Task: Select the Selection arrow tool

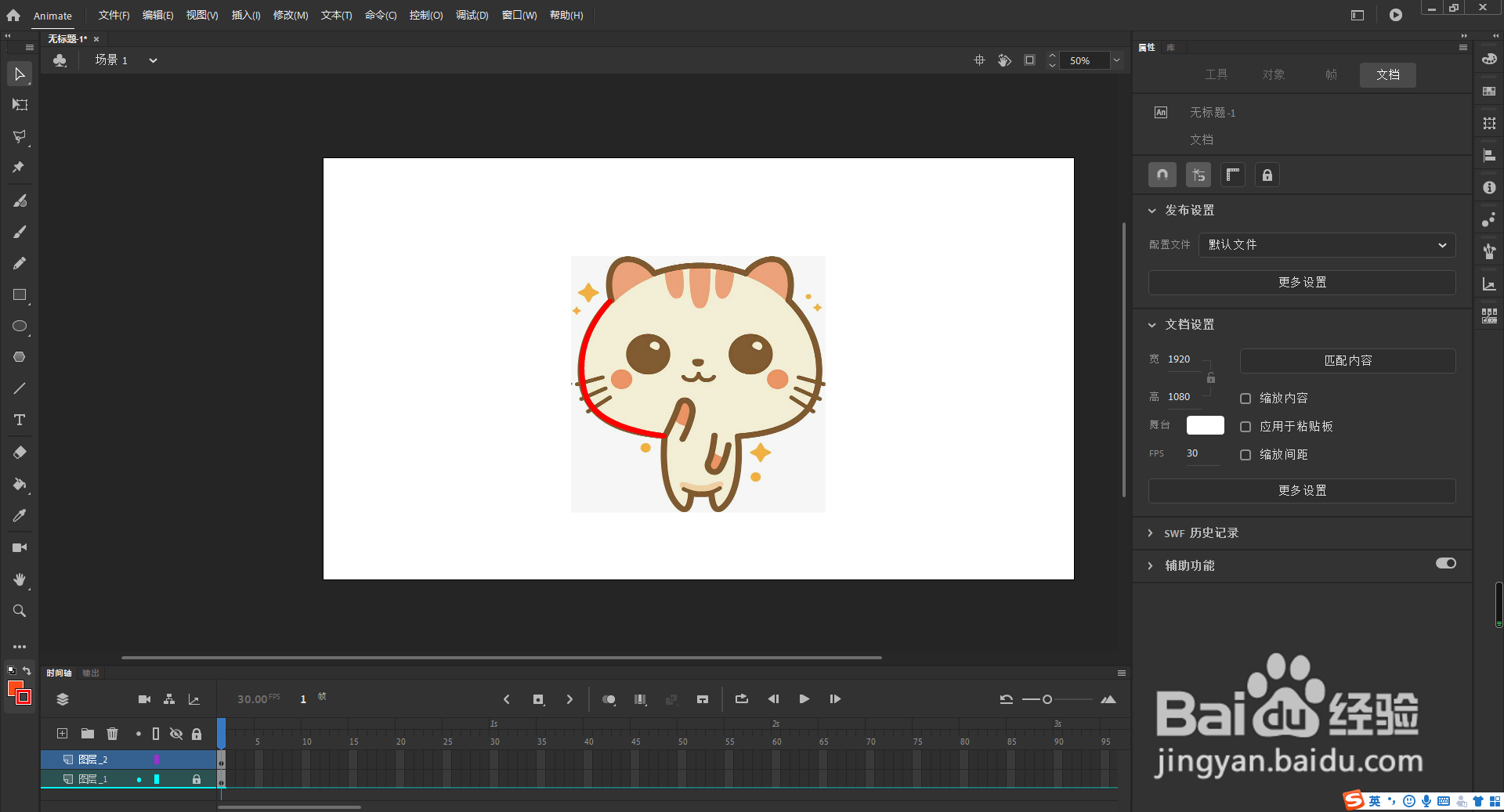Action: 20,74
